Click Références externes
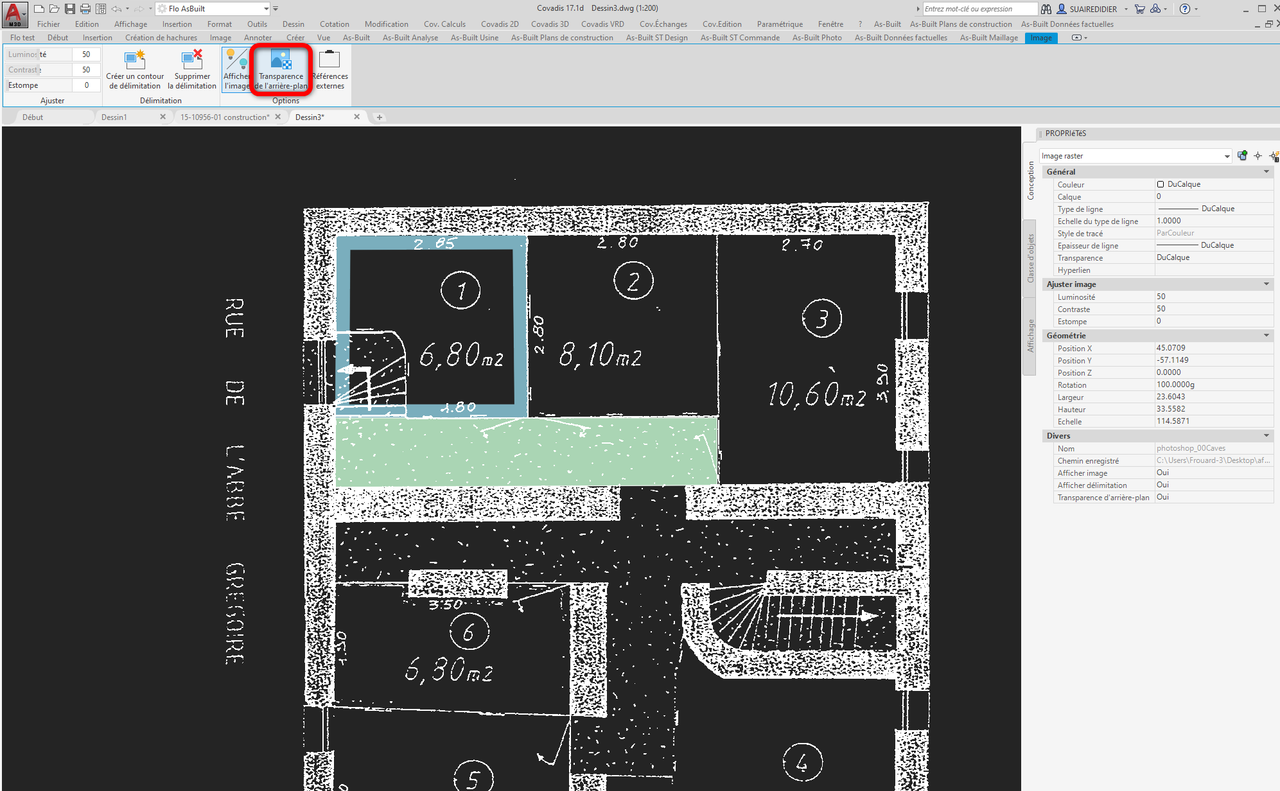 click(x=330, y=69)
